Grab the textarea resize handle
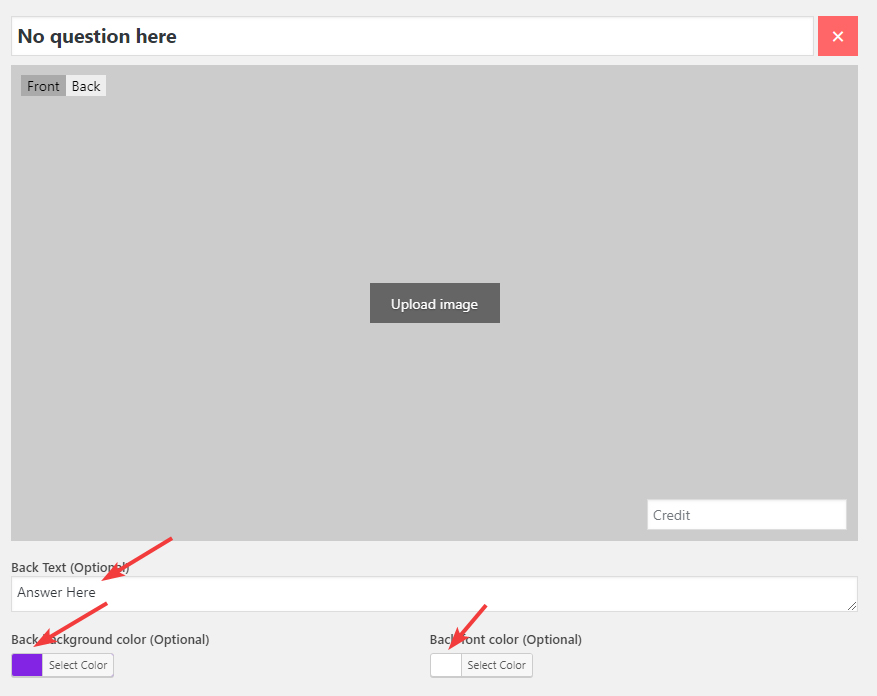Image resolution: width=877 pixels, height=696 pixels. (x=851, y=605)
